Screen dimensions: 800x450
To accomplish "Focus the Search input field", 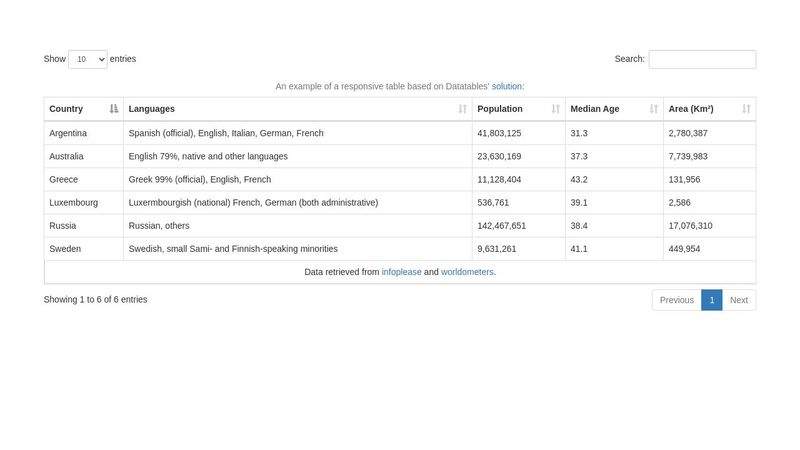I will [702, 59].
